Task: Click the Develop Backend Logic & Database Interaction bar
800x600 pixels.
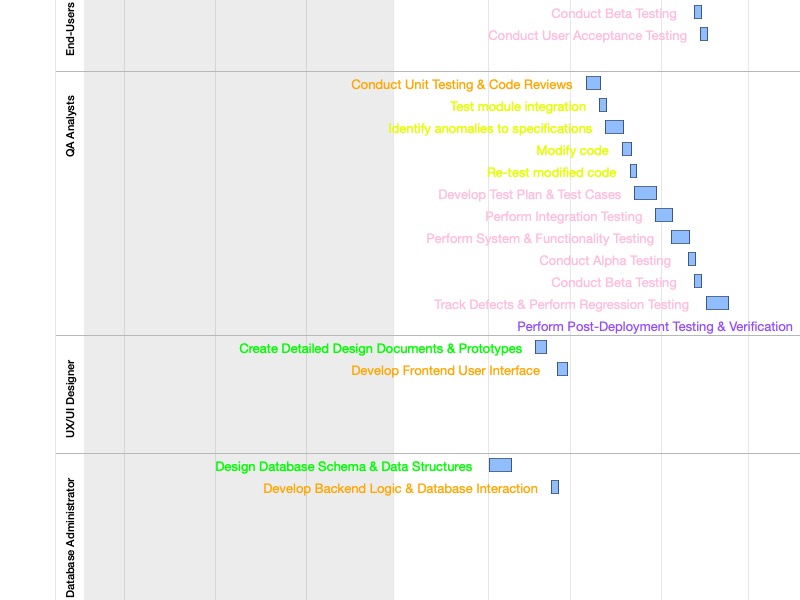Action: point(555,487)
